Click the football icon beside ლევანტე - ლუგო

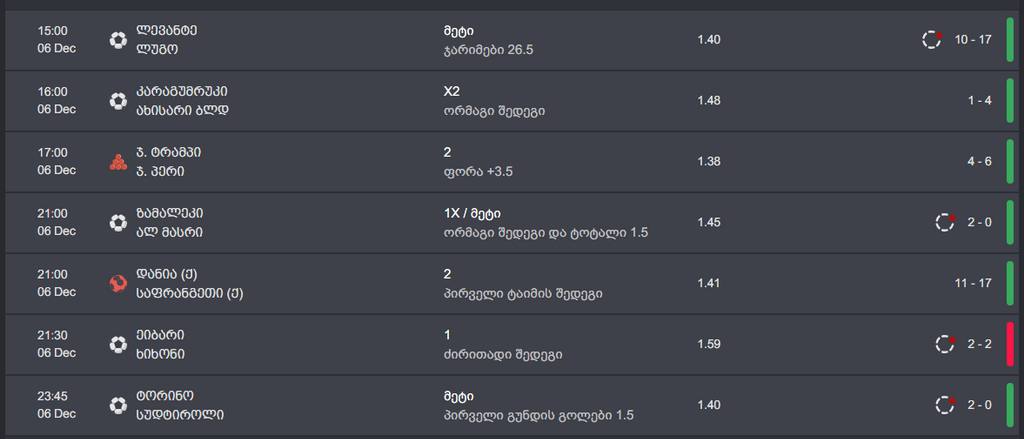point(119,40)
